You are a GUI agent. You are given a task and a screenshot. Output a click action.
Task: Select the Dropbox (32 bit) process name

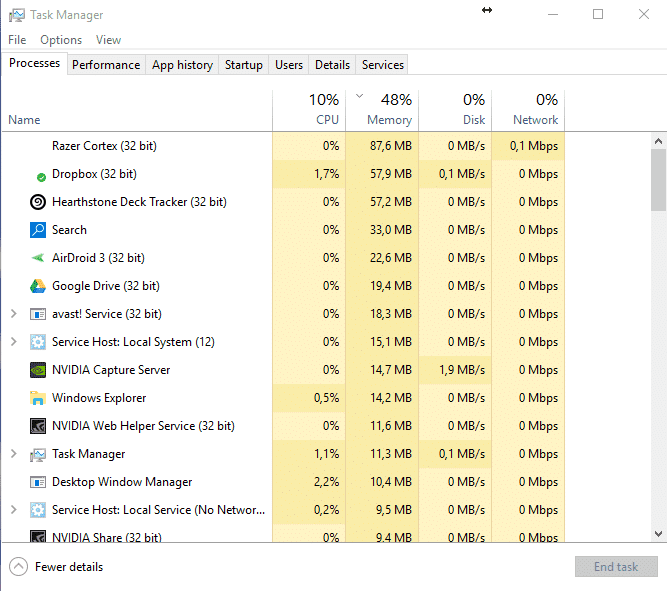[94, 174]
